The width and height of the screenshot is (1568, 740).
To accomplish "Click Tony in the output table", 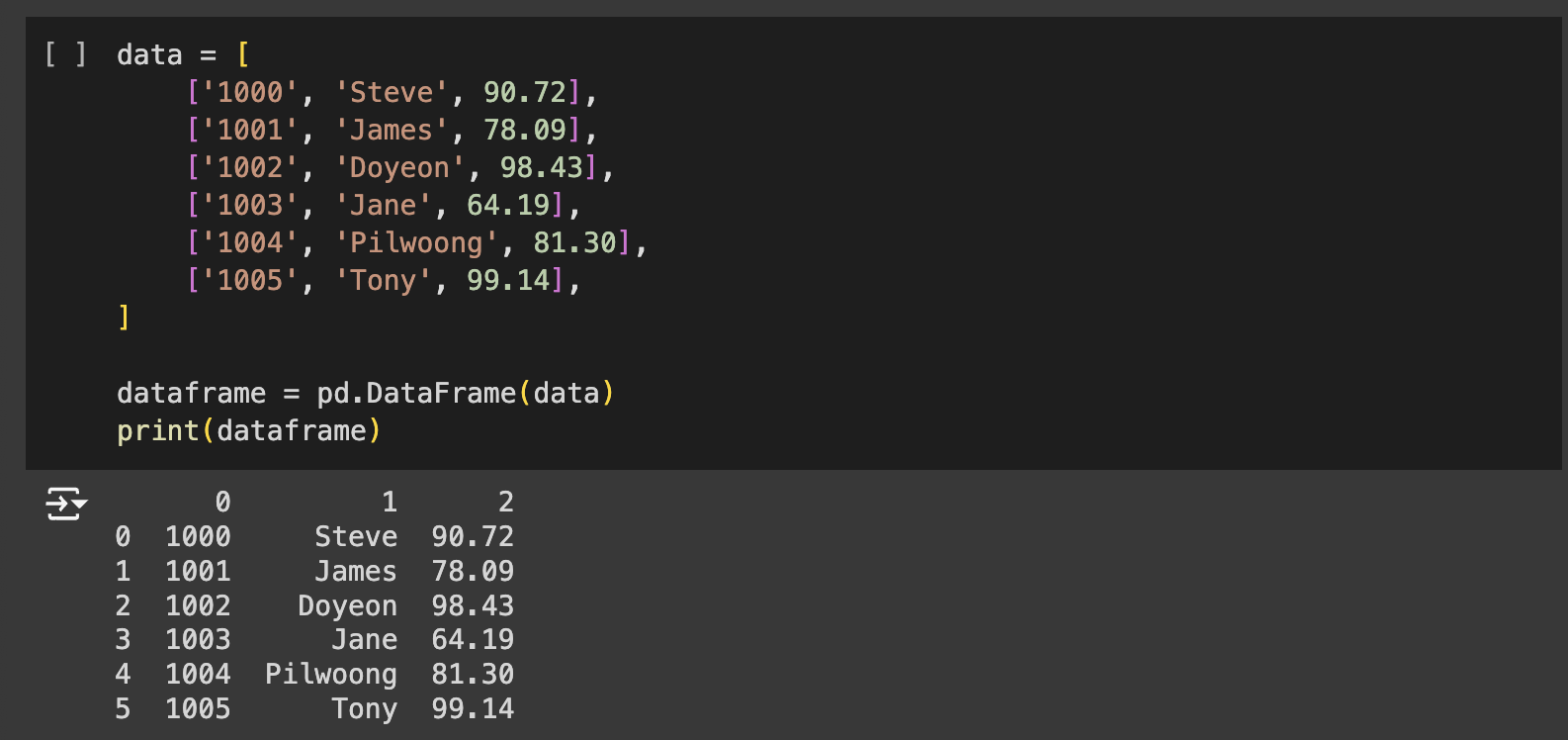I will [364, 708].
